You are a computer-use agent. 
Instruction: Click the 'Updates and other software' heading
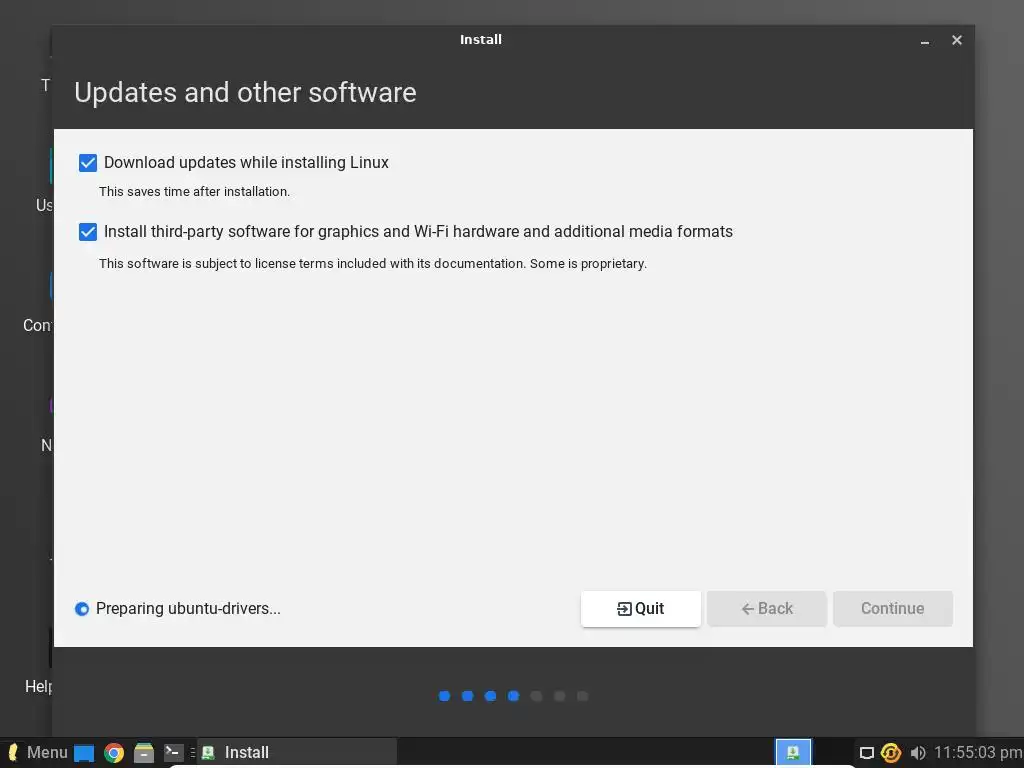pos(245,92)
